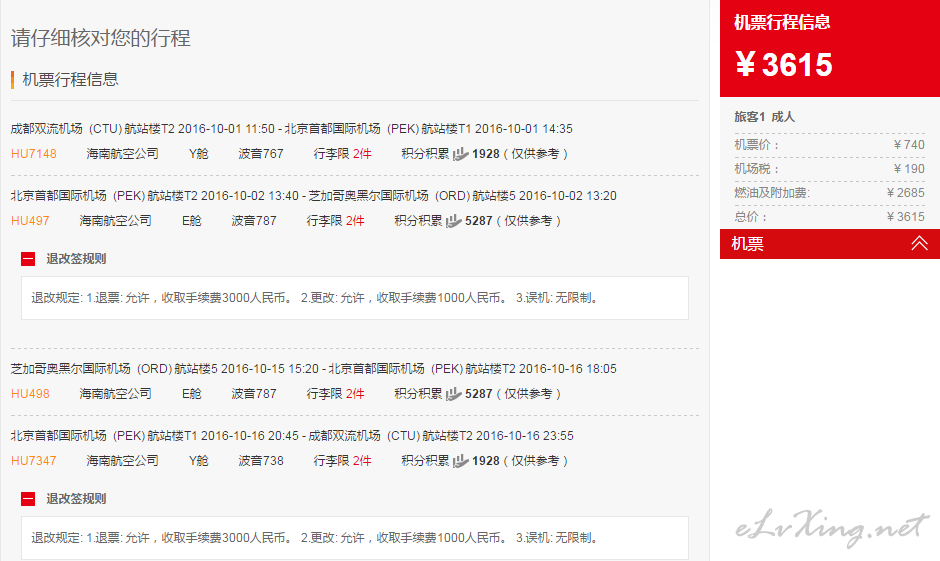Click the first 退改签规则 heading label
Image resolution: width=940 pixels, height=561 pixels.
point(76,259)
